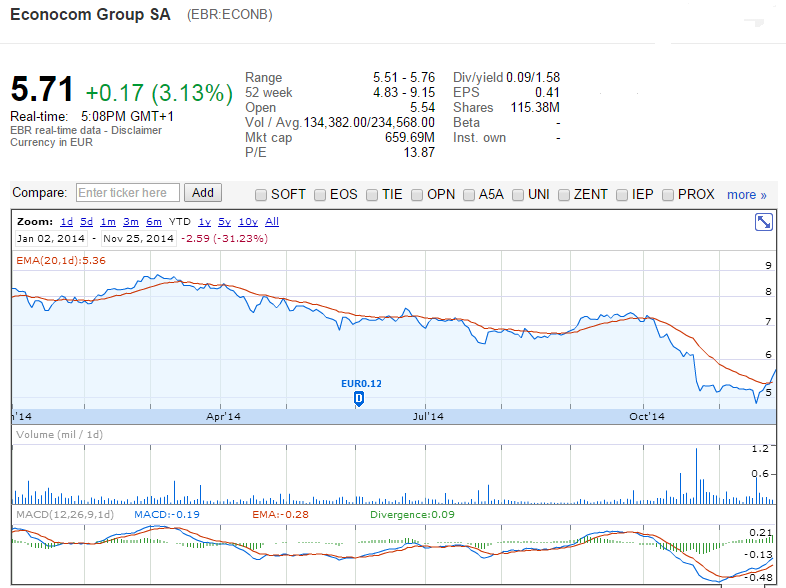Screen dimensions: 786x588
Task: Check the UNI comparison box
Action: pos(518,195)
